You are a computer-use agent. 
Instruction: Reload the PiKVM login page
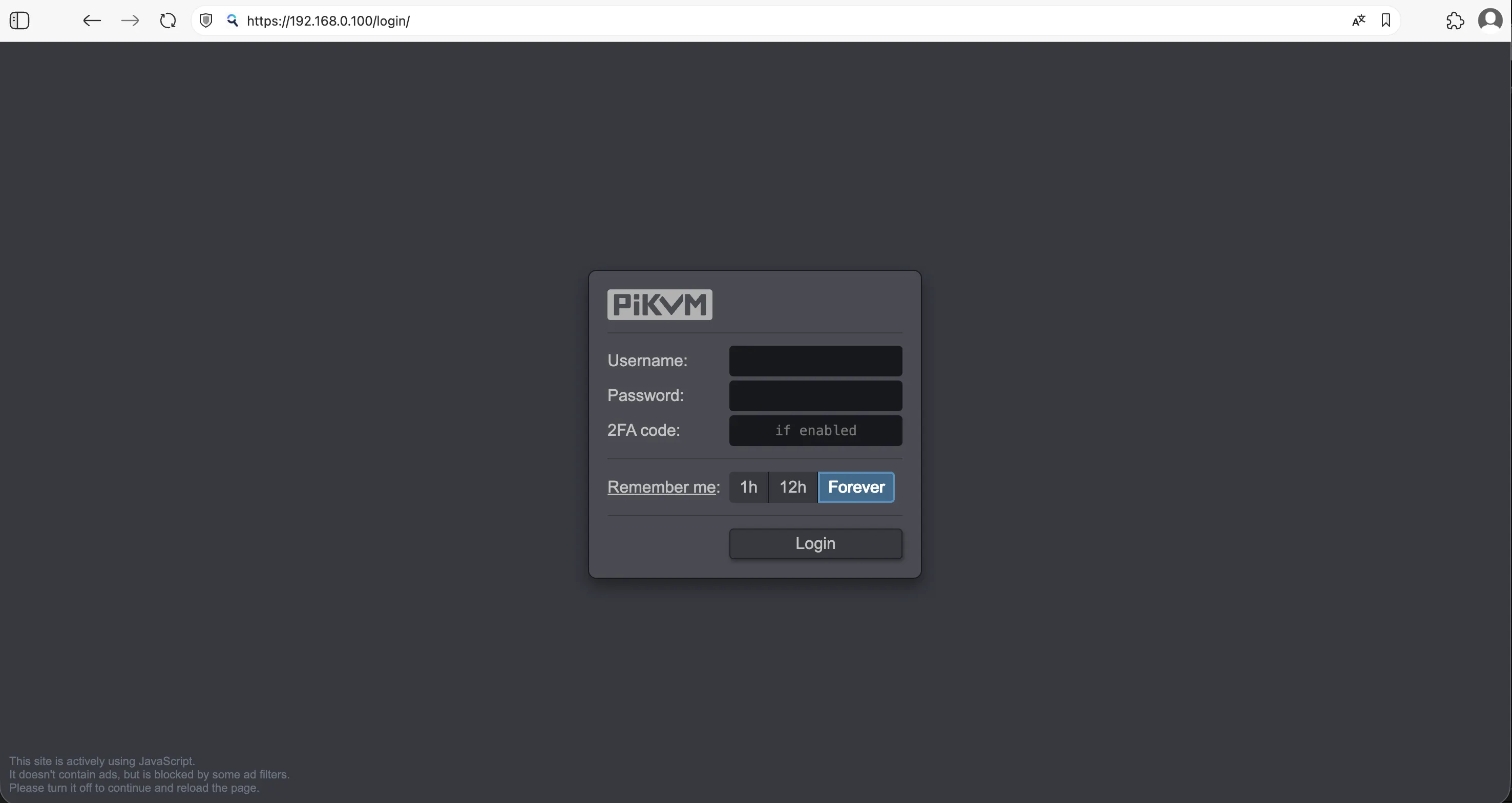(168, 20)
